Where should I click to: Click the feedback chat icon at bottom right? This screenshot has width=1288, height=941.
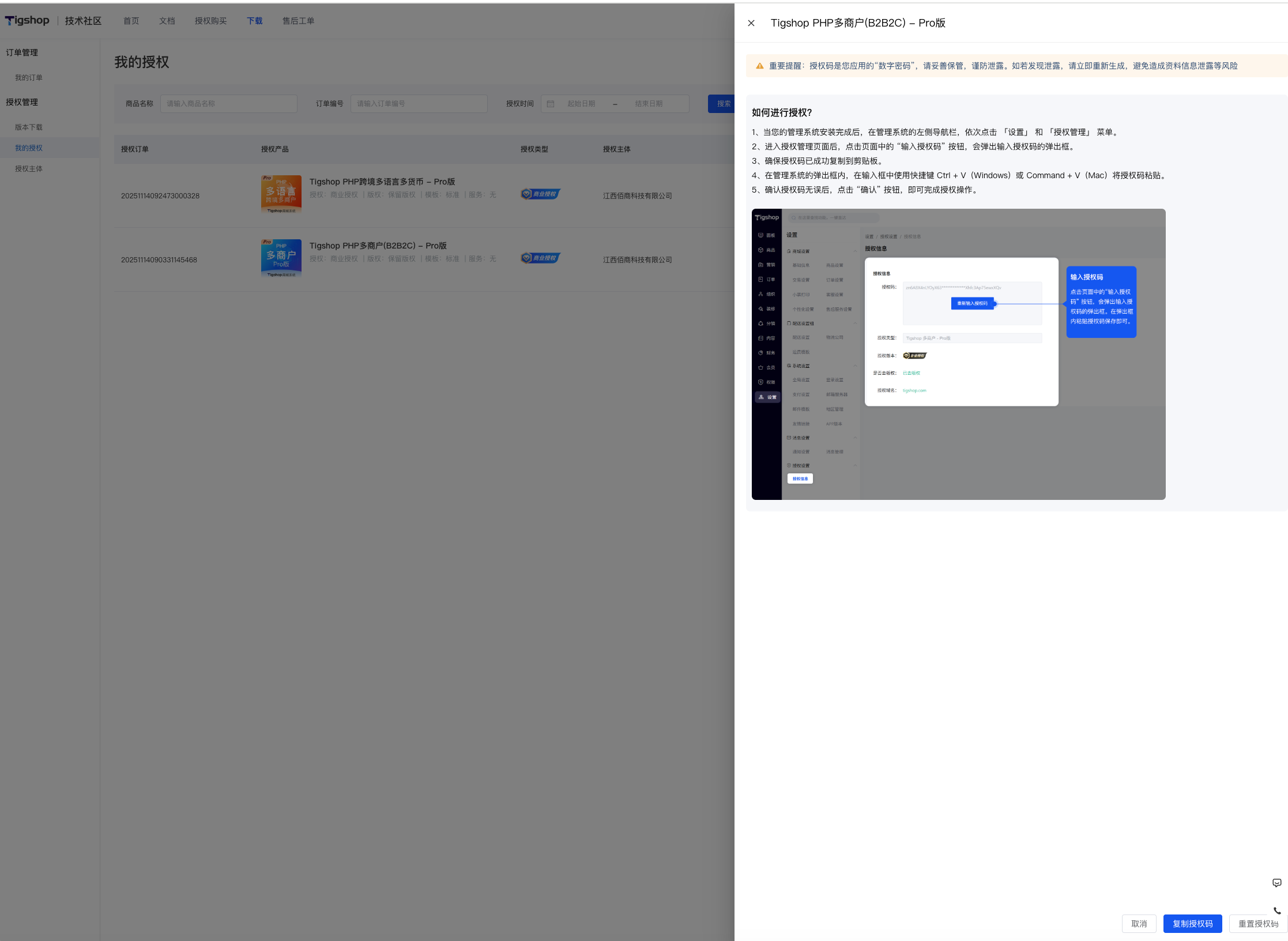[x=1276, y=883]
